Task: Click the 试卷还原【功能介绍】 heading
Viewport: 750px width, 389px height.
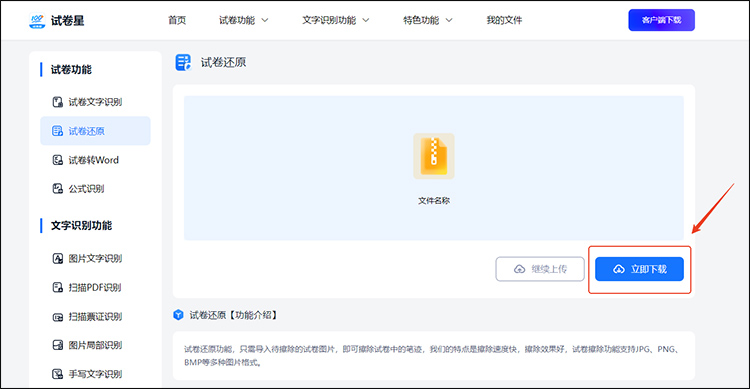Action: [x=233, y=315]
